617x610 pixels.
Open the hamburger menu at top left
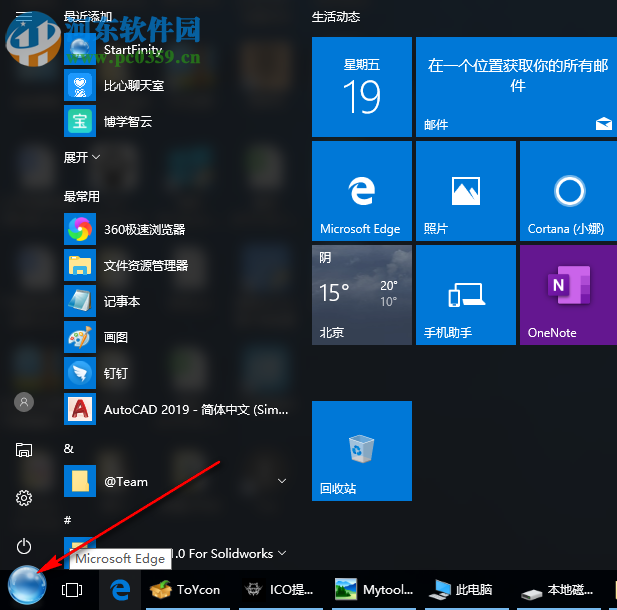(24, 16)
